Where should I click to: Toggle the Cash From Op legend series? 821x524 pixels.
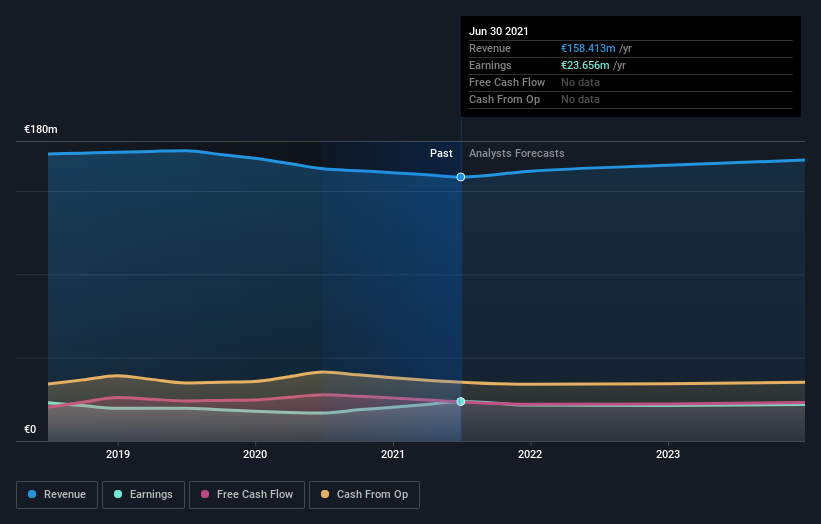(x=364, y=495)
